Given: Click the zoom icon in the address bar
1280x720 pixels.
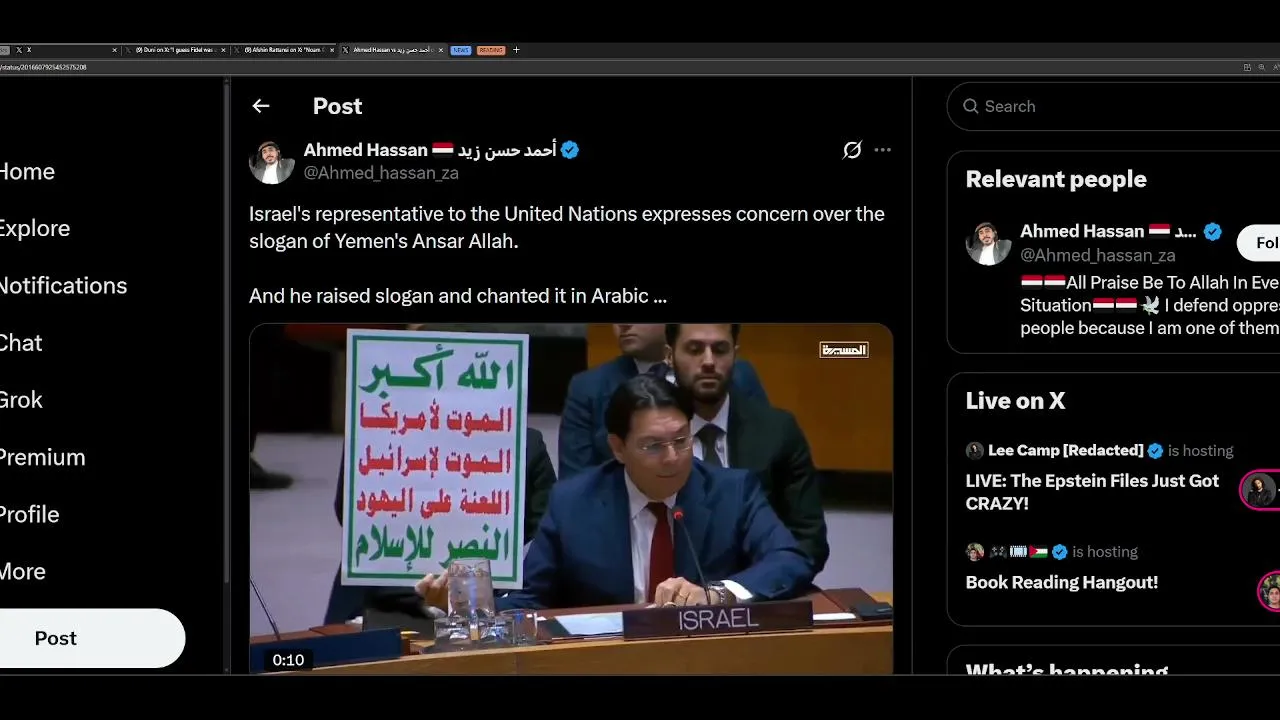Looking at the screenshot, I should tap(1261, 67).
